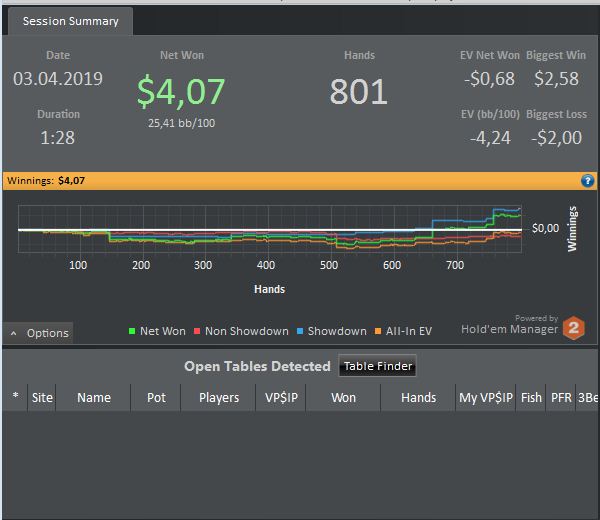Click the Open Tables Detected heading
This screenshot has width=600, height=520.
[257, 366]
